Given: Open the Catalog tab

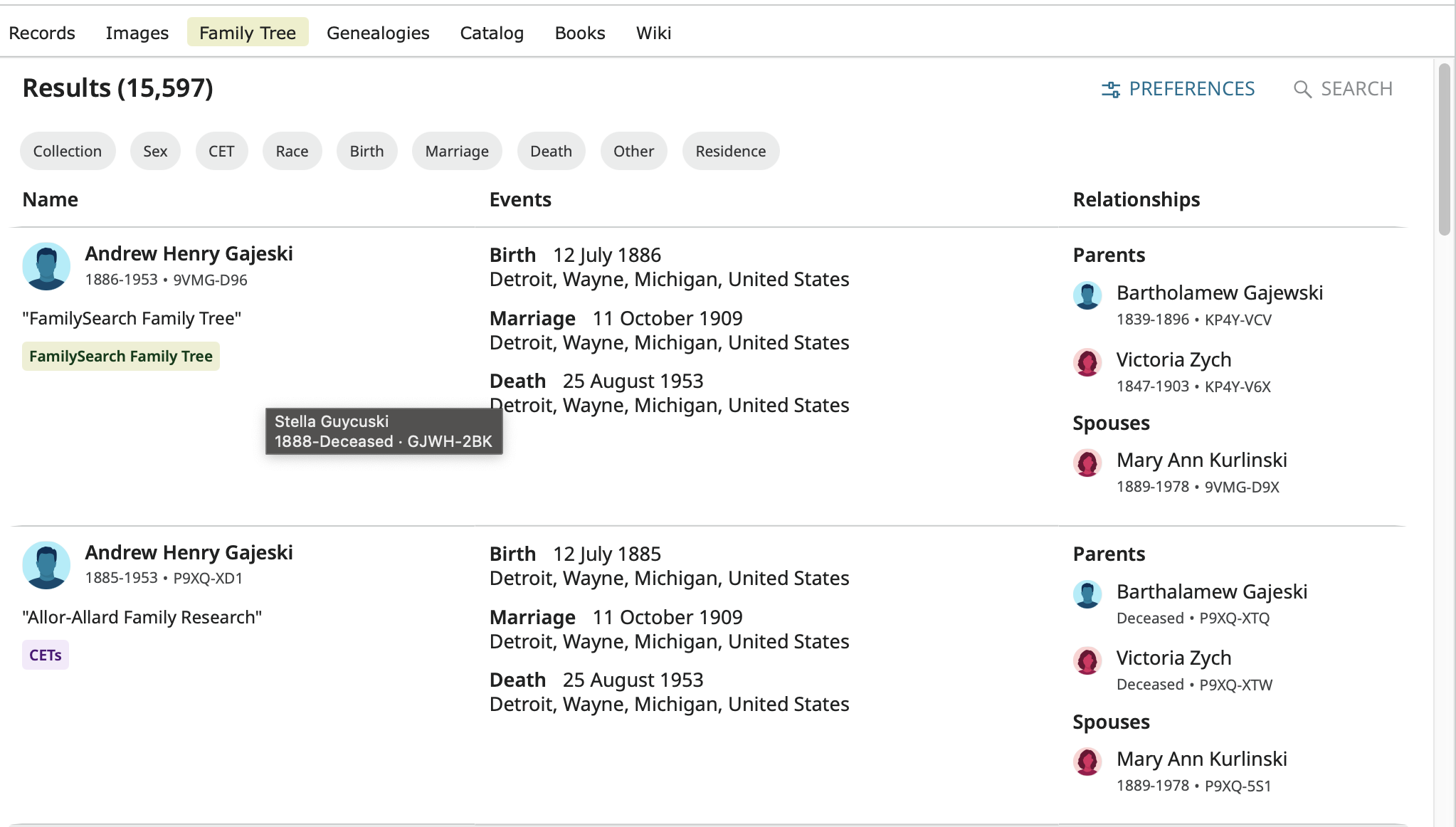Looking at the screenshot, I should [492, 33].
